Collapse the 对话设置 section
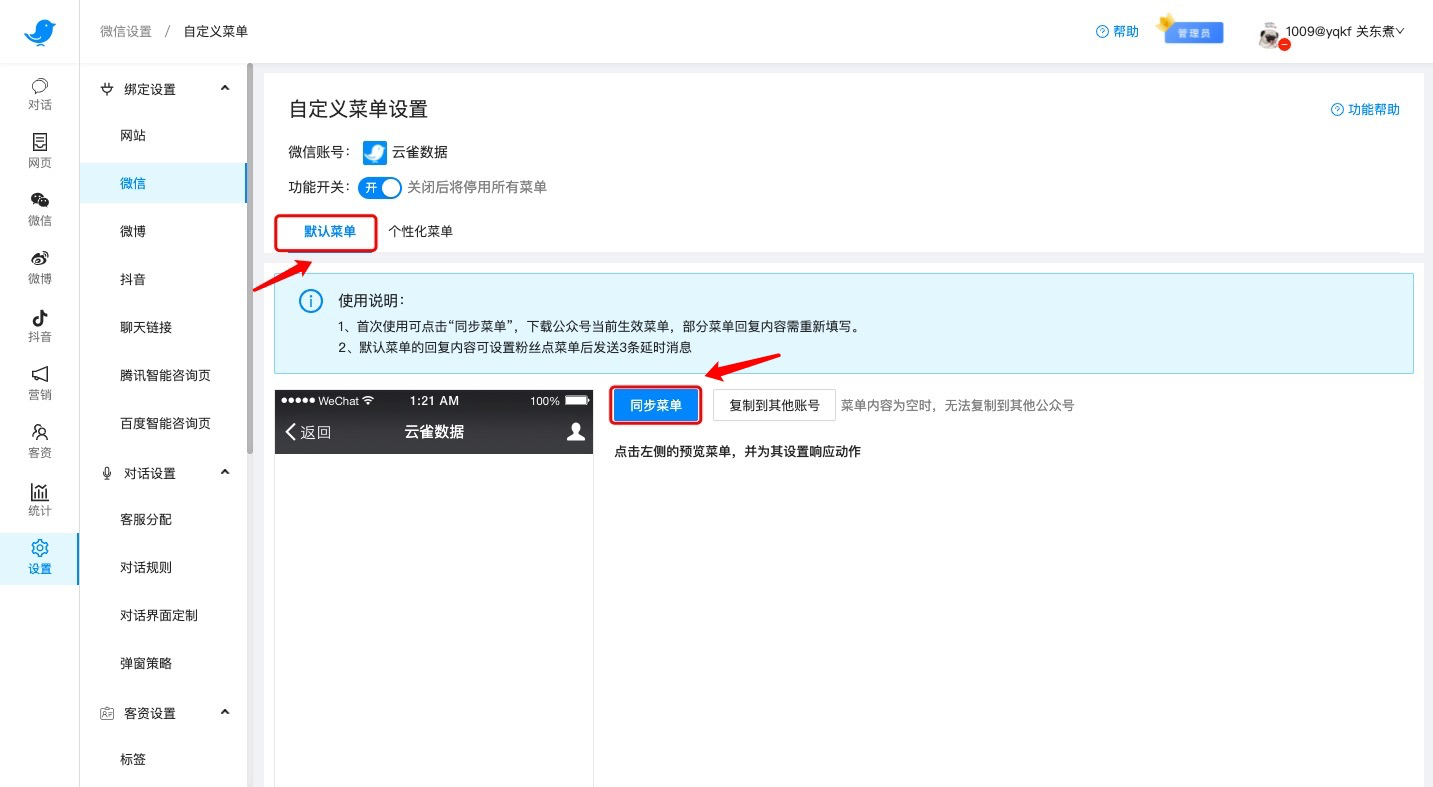The image size is (1433, 787). (x=225, y=472)
